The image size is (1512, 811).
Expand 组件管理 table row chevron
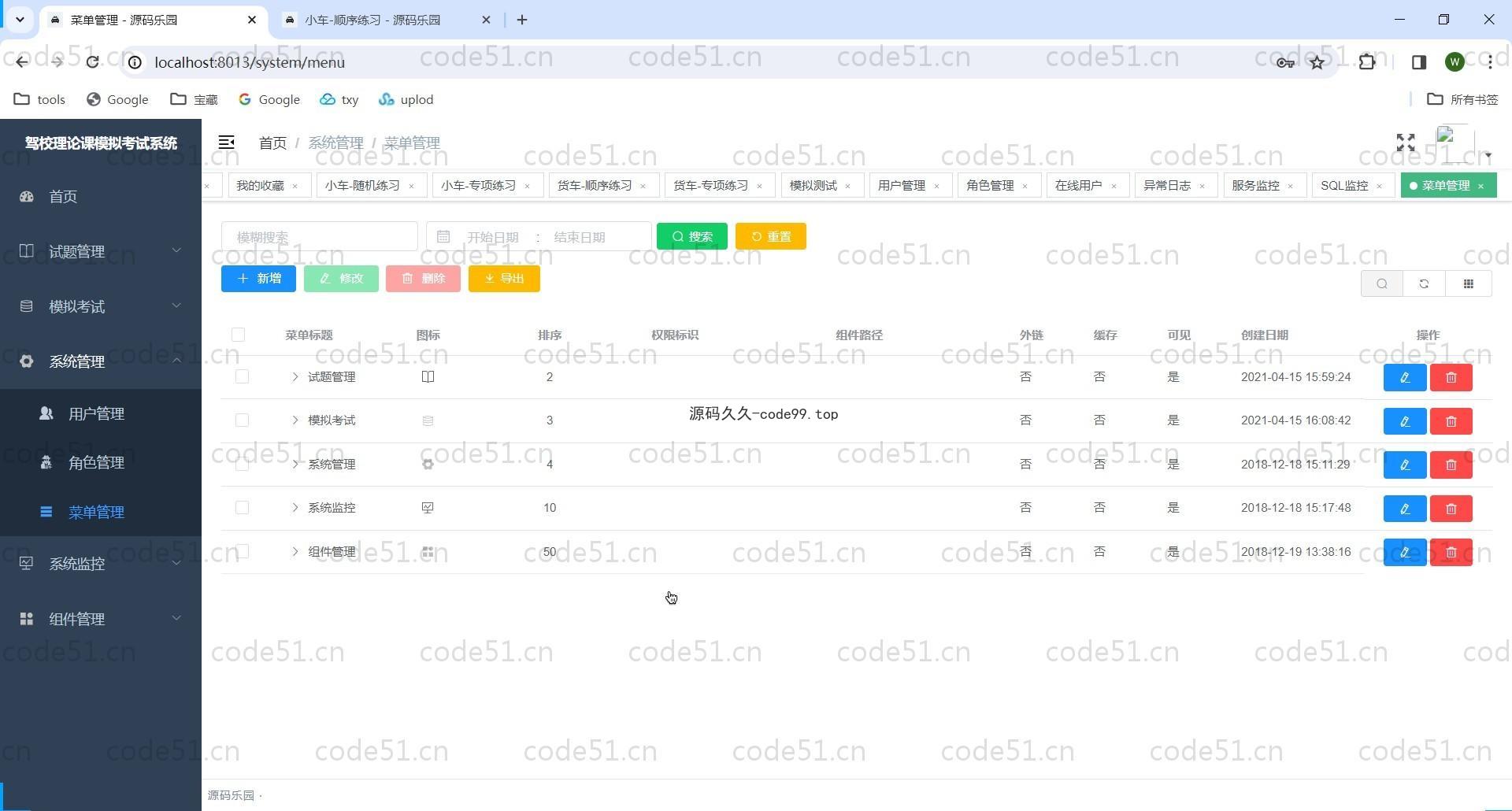295,552
